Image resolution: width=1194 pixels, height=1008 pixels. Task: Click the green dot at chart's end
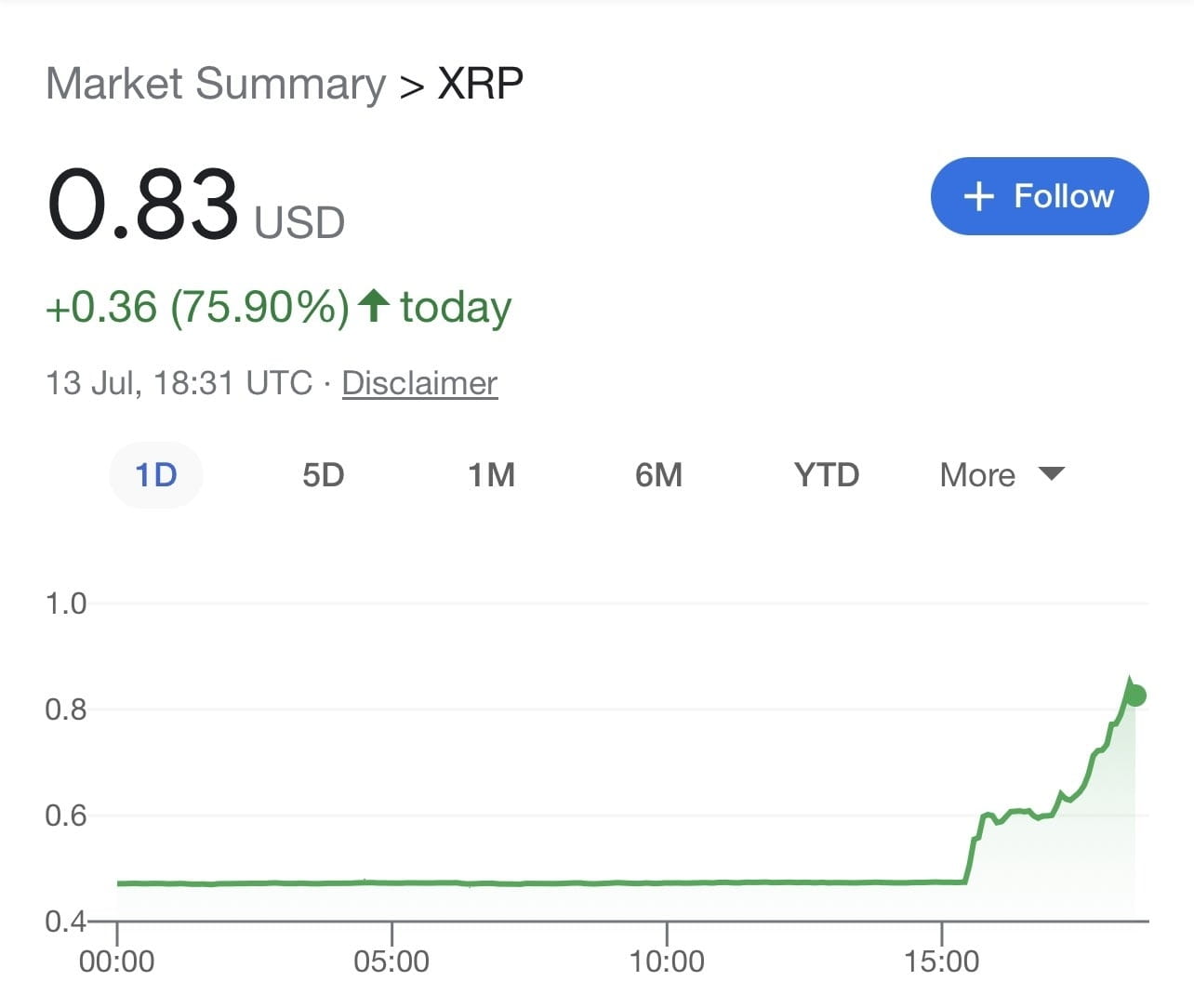click(1134, 695)
